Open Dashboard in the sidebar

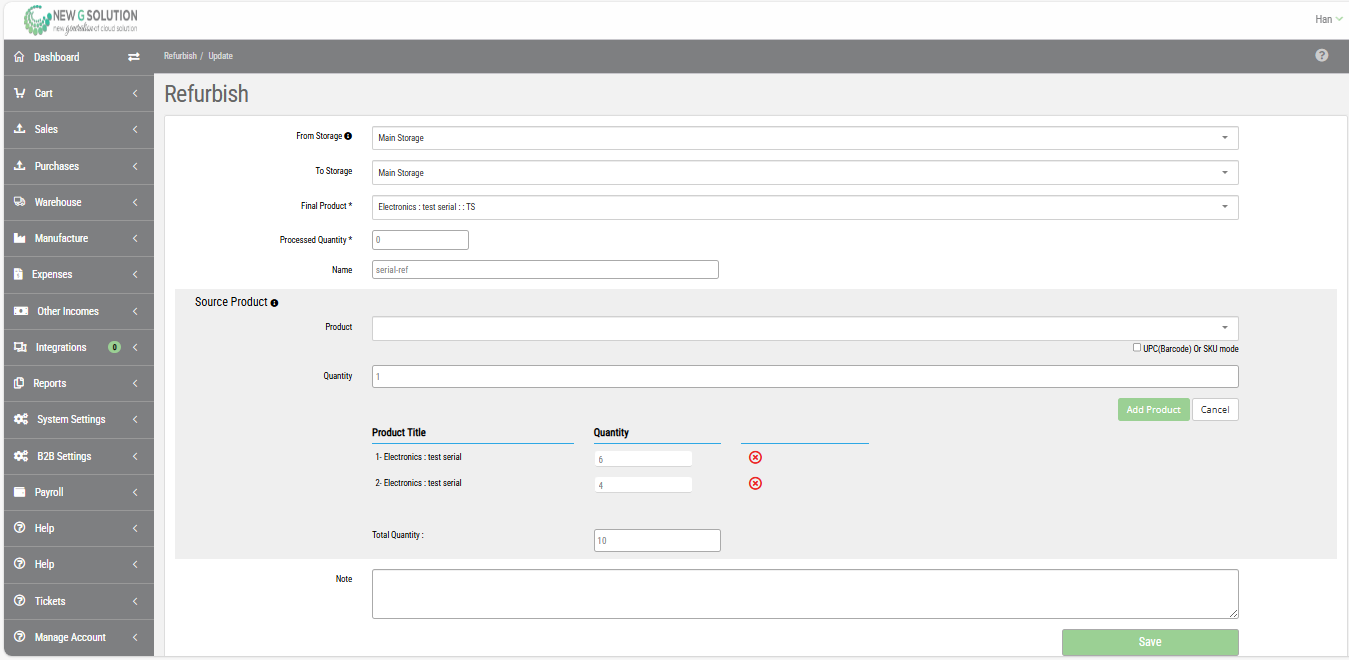tap(56, 57)
